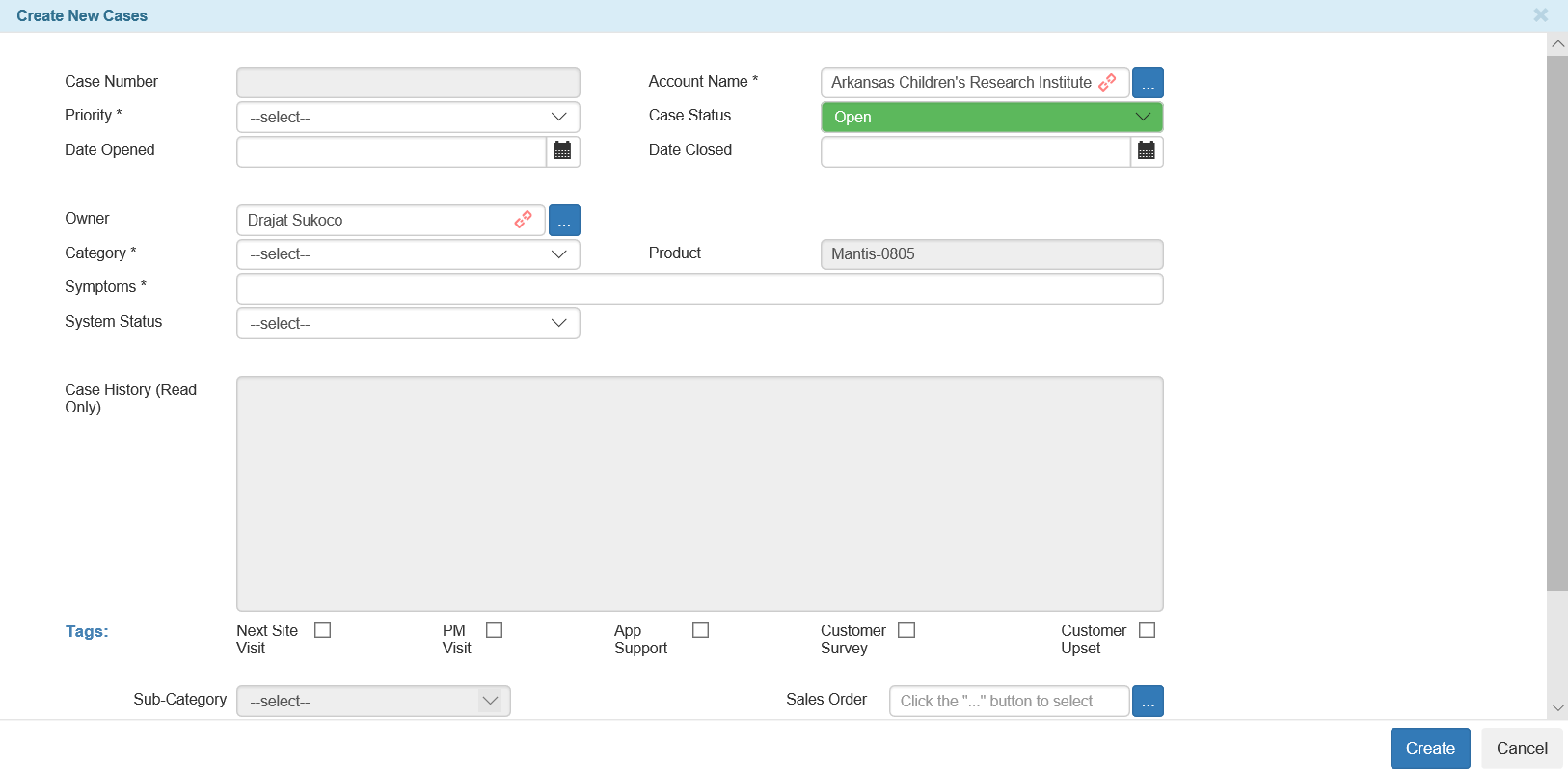The height and width of the screenshot is (771, 1568).
Task: Open the Priority dropdown
Action: [408, 117]
